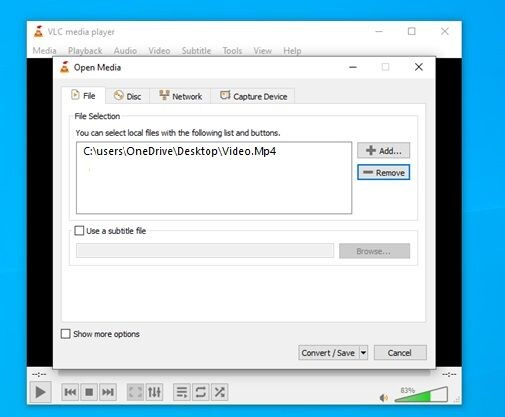Image resolution: width=505 pixels, height=417 pixels.
Task: Select the Disc tab
Action: click(x=127, y=96)
